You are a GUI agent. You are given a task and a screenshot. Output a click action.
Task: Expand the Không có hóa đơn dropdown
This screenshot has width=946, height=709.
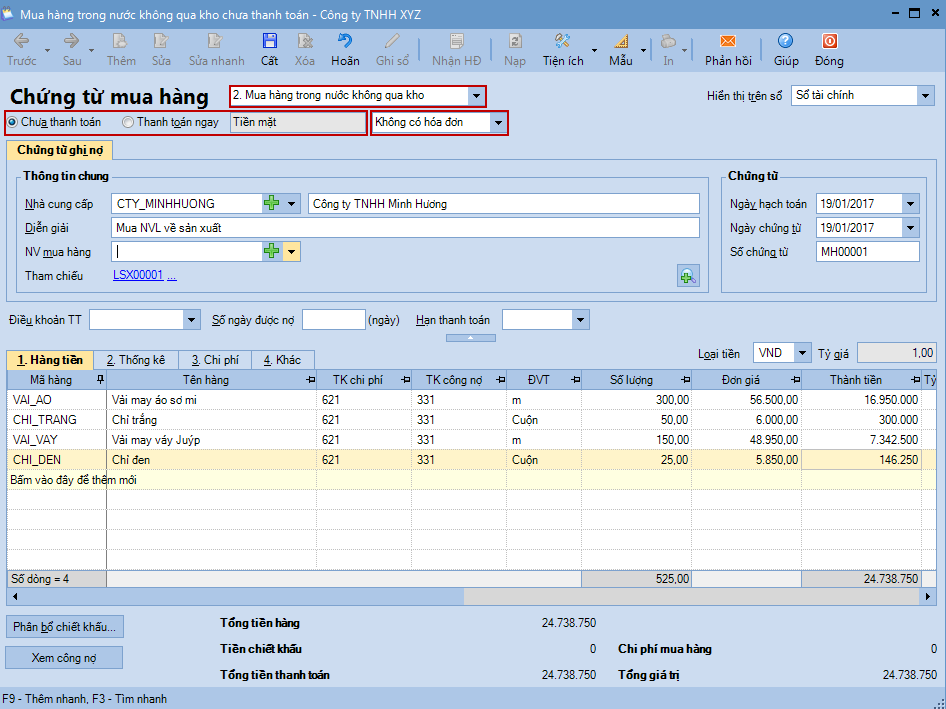click(497, 122)
